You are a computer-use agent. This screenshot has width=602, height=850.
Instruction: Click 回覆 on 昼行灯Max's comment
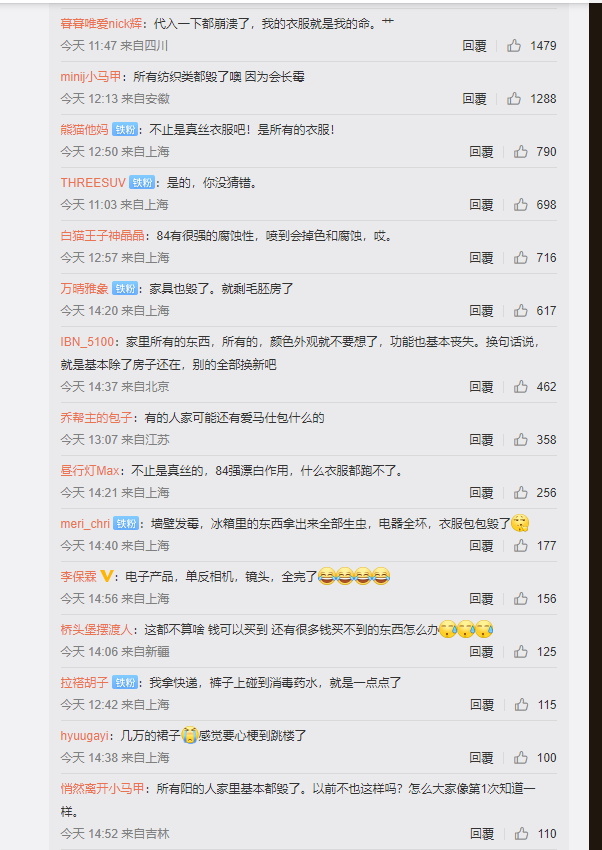click(481, 493)
